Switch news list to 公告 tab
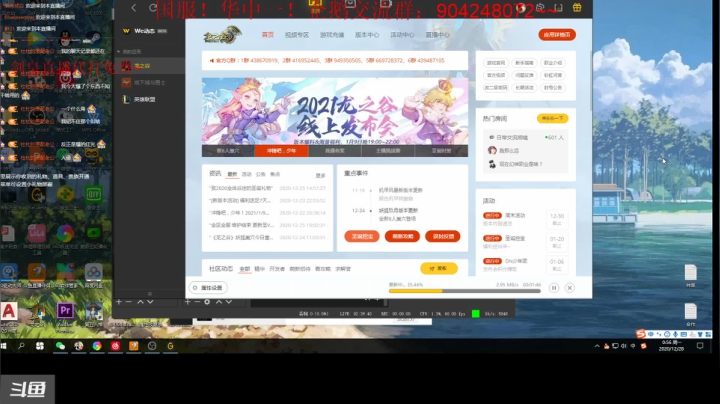Viewport: 720px width, 404px height. coord(261,174)
